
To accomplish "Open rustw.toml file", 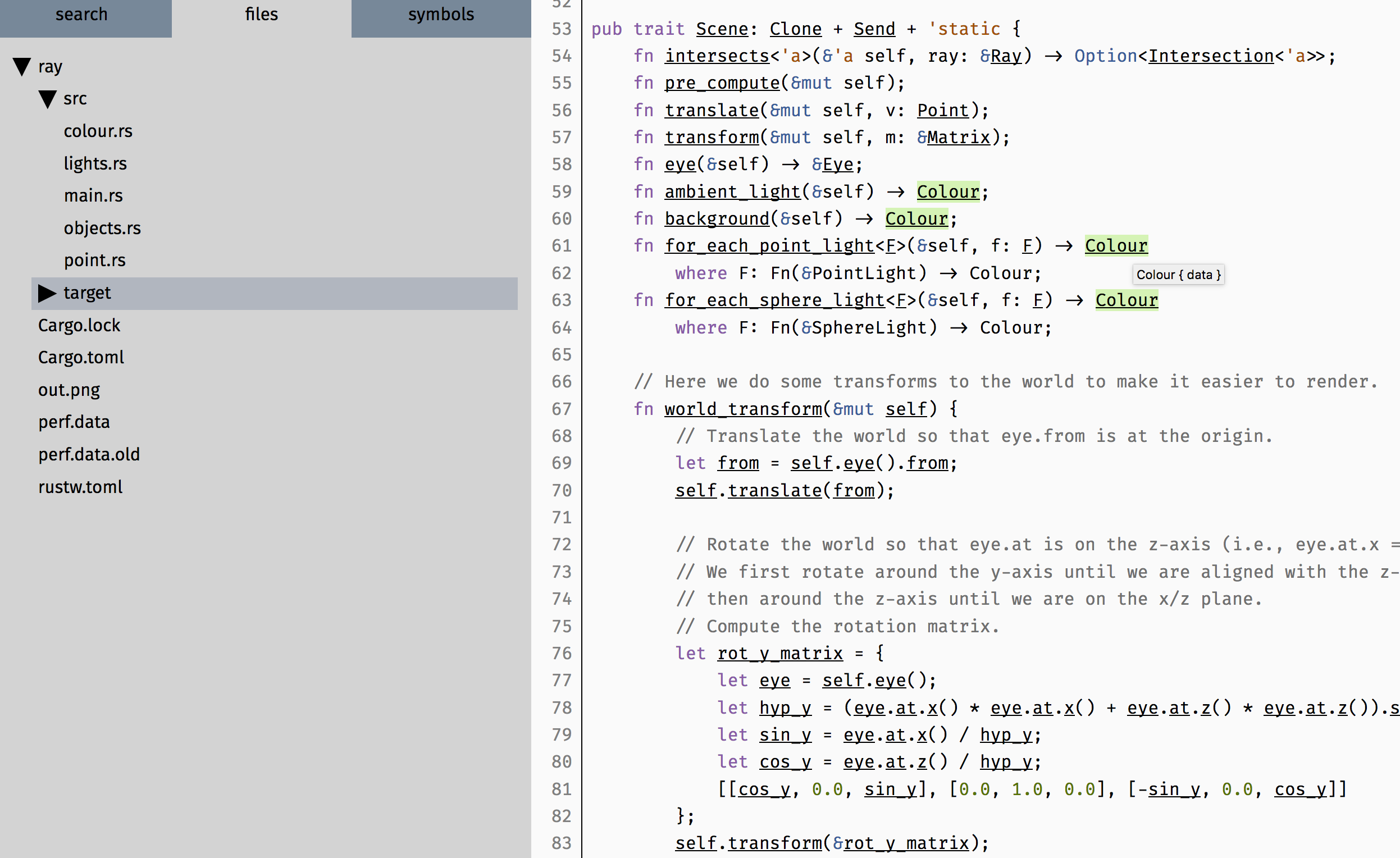I will point(80,487).
